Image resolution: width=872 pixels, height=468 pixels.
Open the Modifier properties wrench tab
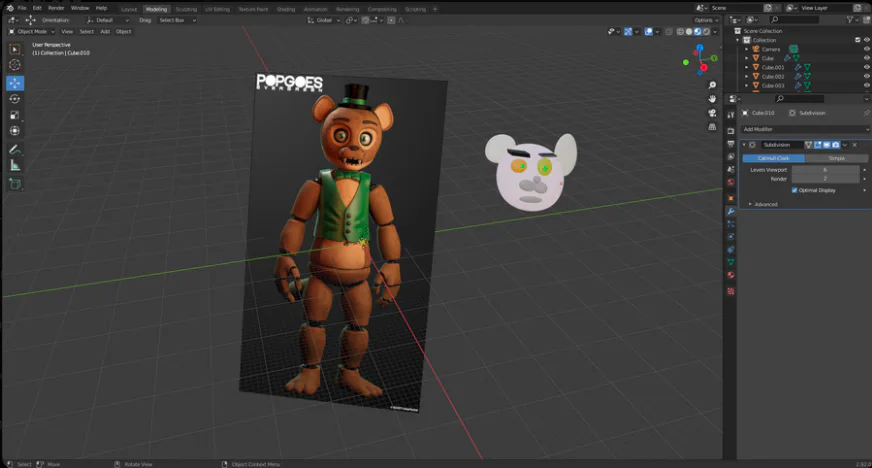tap(731, 211)
